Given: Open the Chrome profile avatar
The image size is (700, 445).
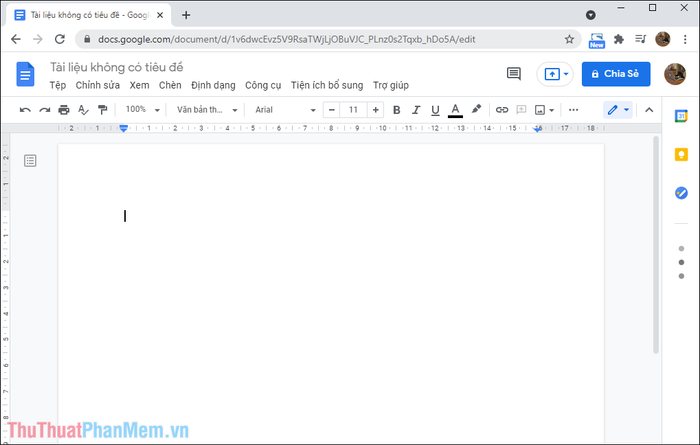Looking at the screenshot, I should pos(662,39).
